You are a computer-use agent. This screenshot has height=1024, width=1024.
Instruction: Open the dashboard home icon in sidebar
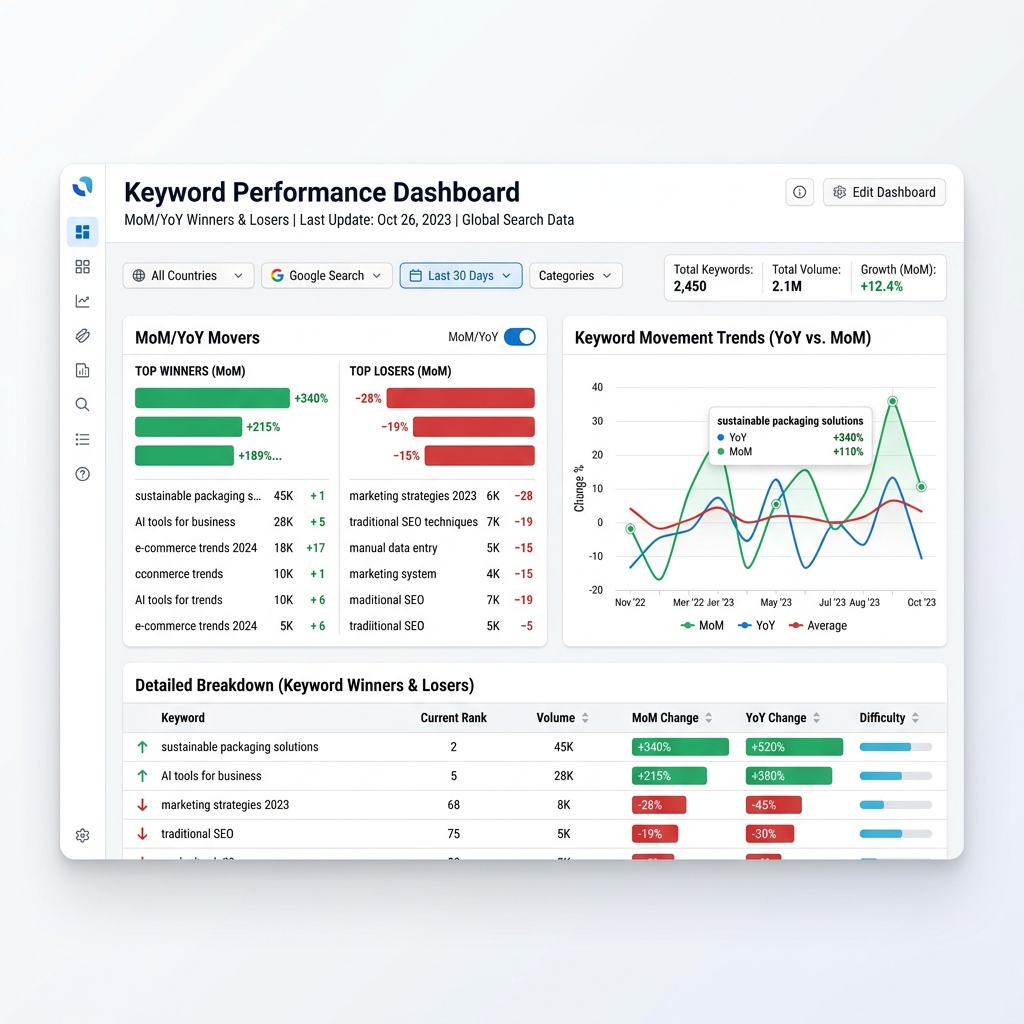pos(82,232)
